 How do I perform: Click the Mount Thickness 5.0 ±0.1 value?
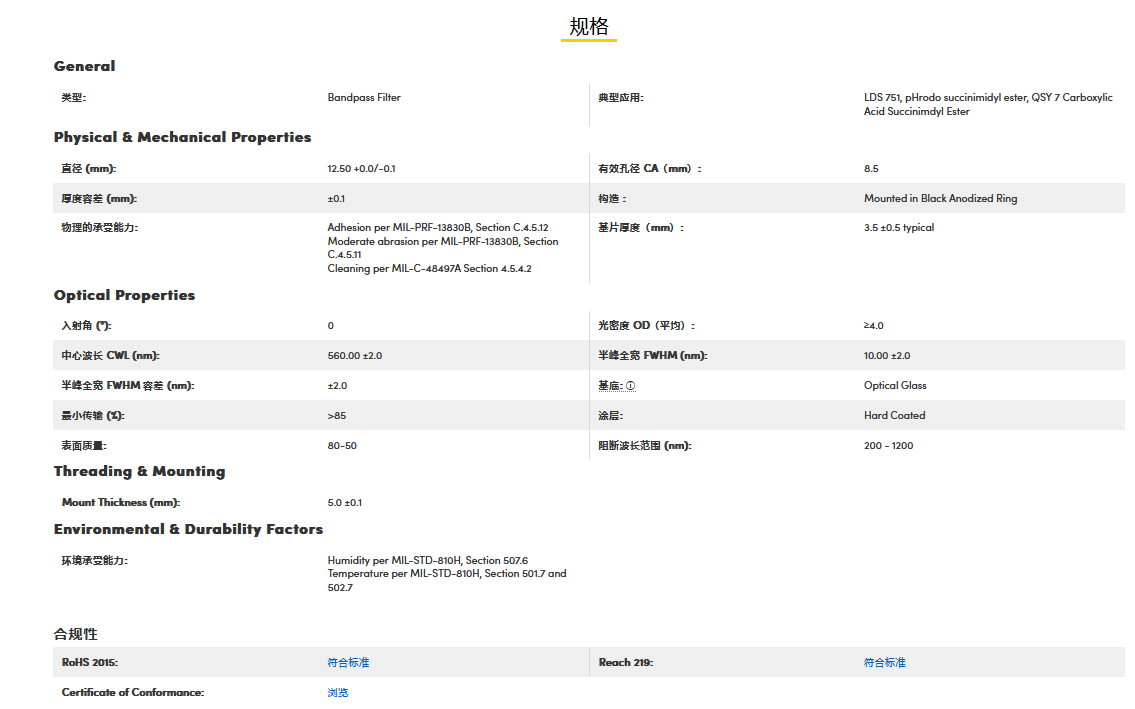(344, 502)
